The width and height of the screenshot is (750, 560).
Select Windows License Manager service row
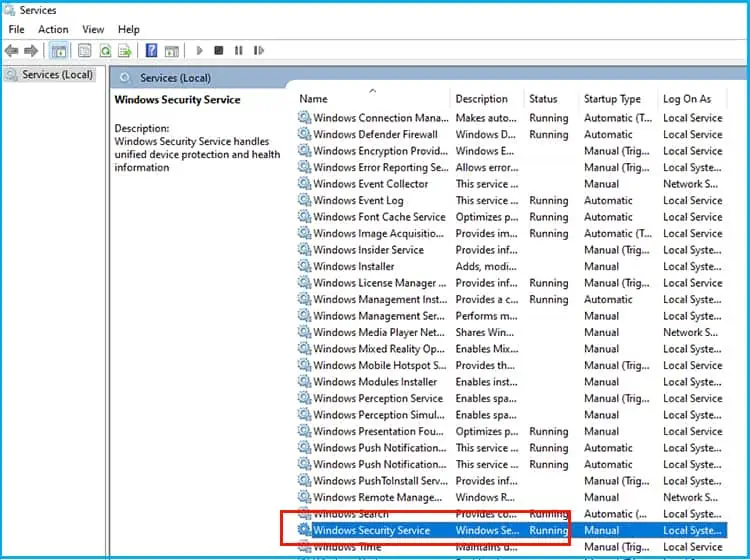[512, 283]
